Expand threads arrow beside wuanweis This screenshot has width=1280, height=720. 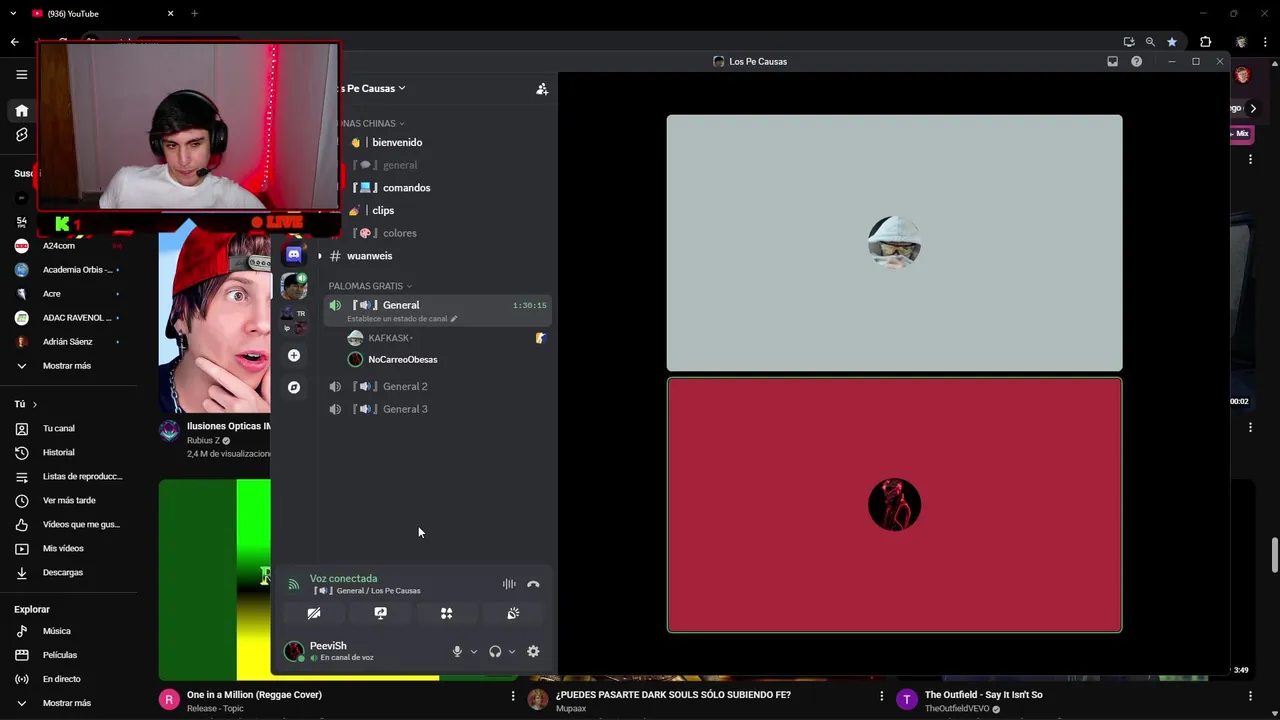pos(320,256)
